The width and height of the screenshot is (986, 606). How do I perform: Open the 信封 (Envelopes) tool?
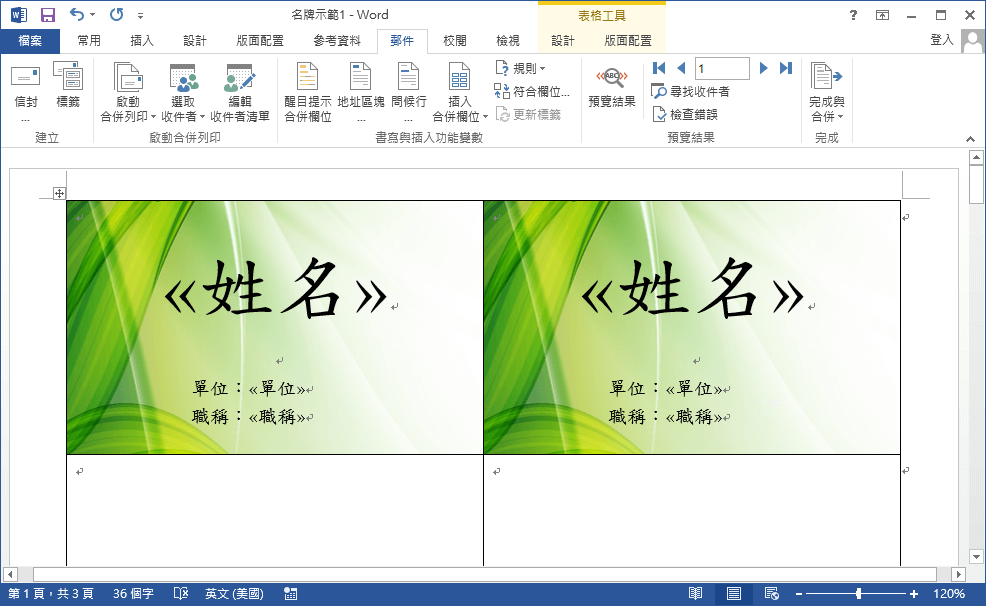coord(24,88)
